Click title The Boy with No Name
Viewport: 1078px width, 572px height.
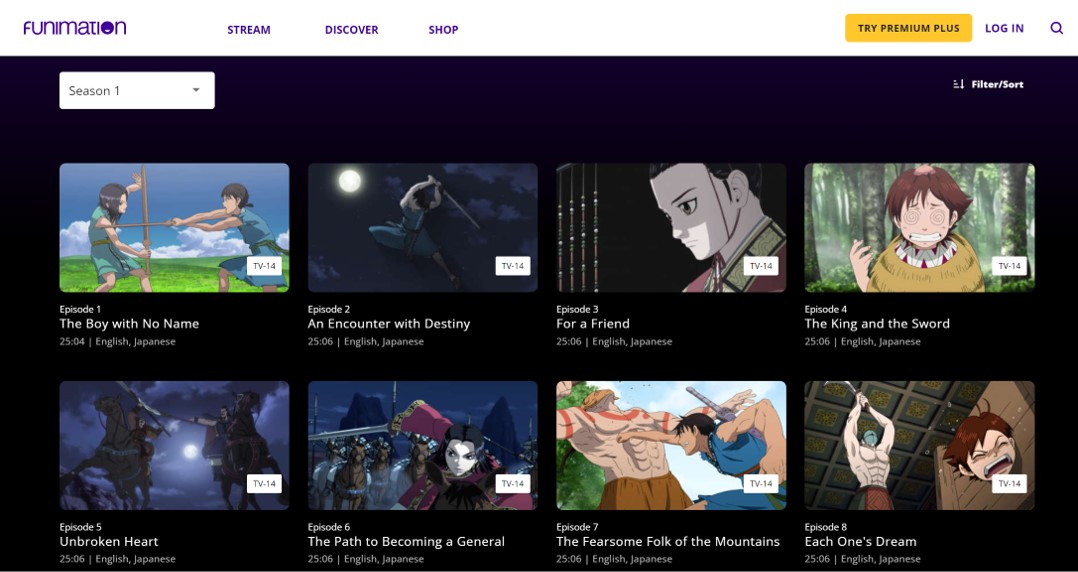coord(129,324)
